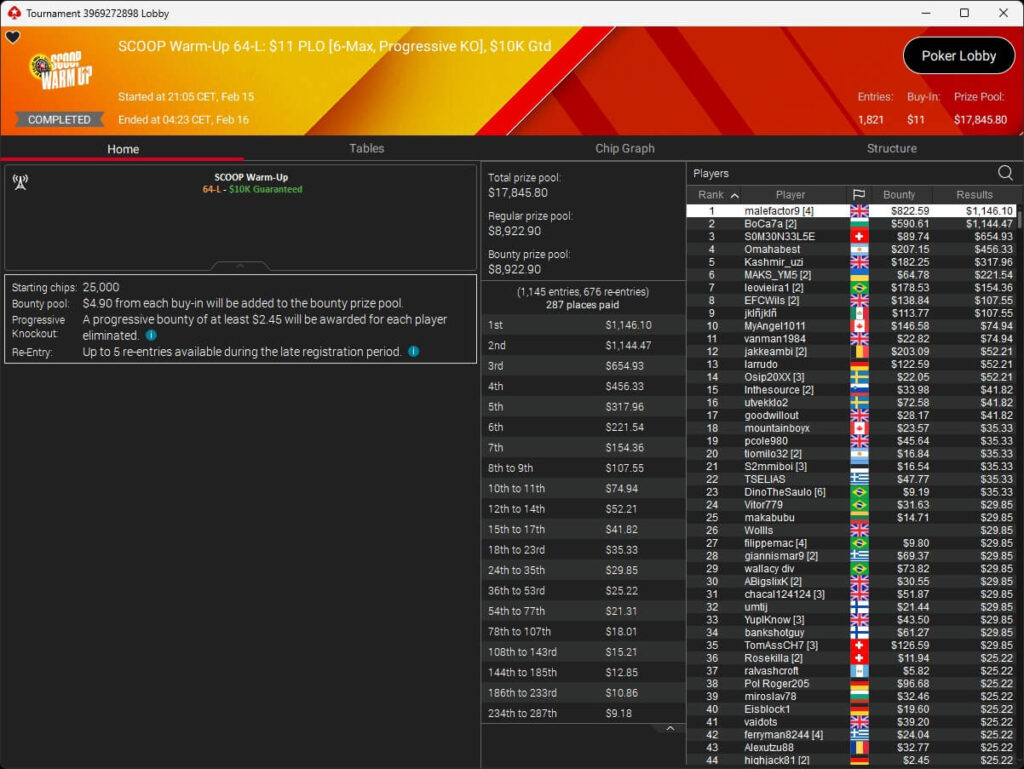
Task: Click the SCOOP Warm Up logo
Action: tap(60, 72)
